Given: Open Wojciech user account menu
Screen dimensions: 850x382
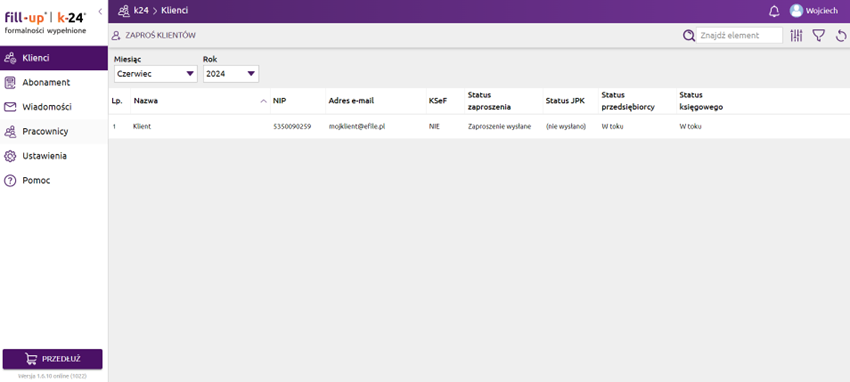Looking at the screenshot, I should (x=814, y=11).
